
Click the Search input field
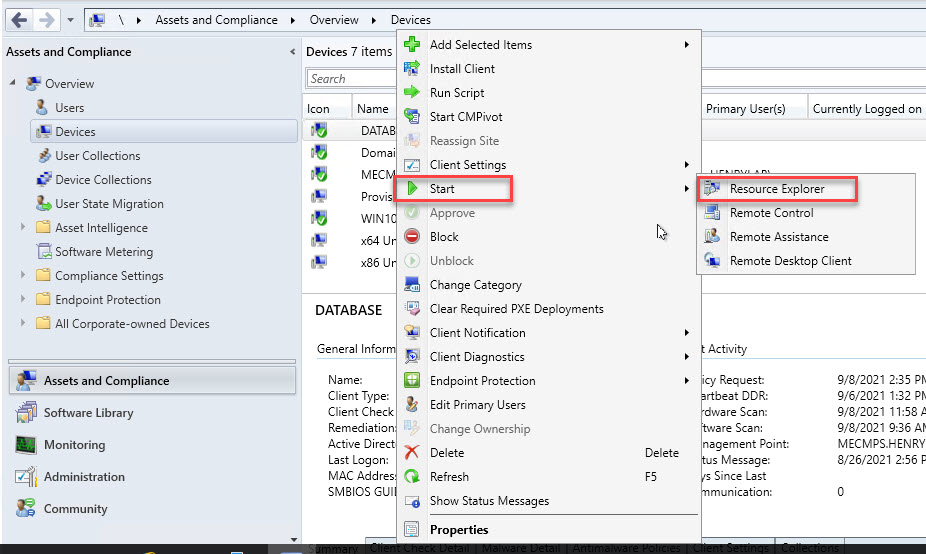tap(352, 79)
